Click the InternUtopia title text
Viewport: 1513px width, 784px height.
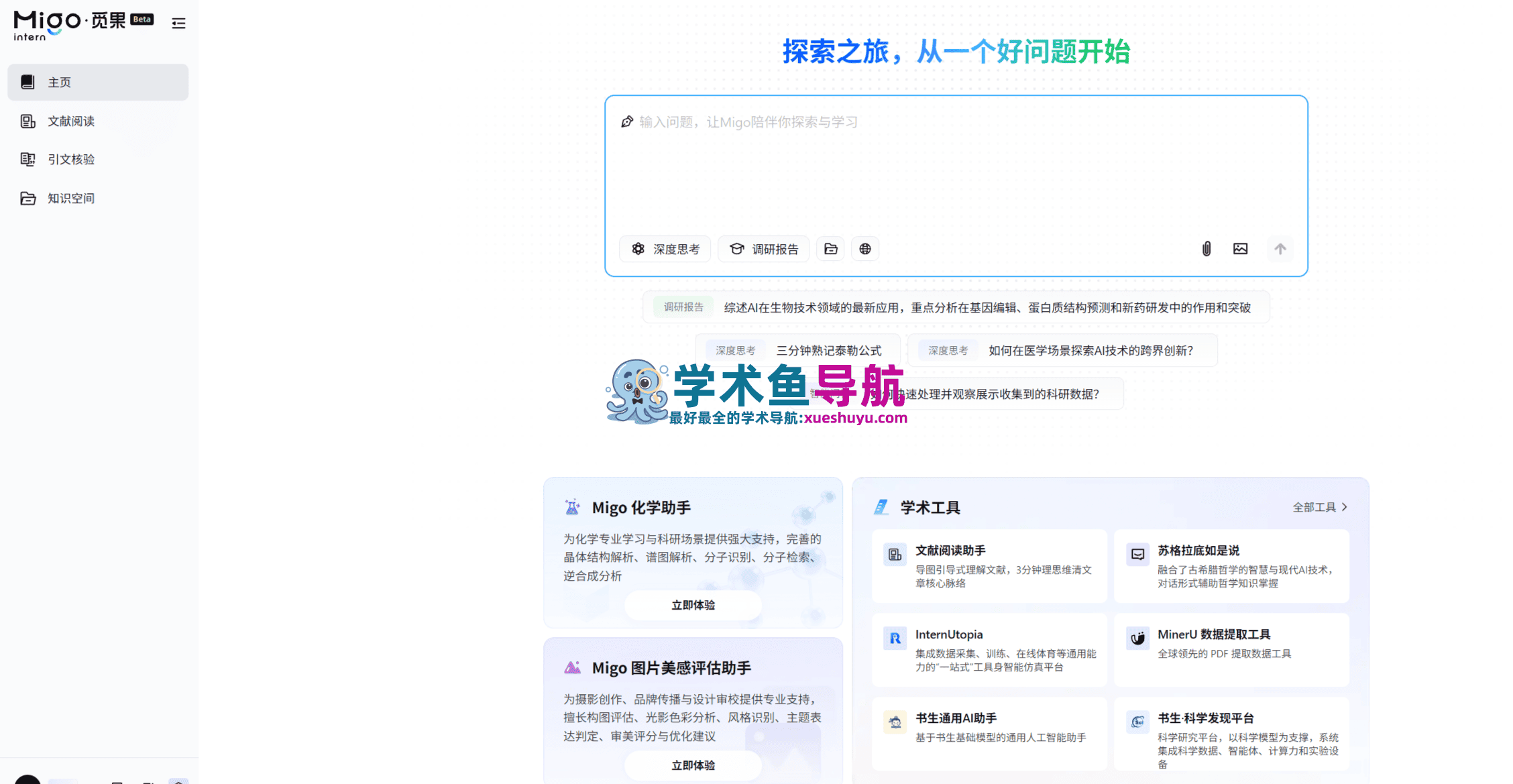pos(949,634)
